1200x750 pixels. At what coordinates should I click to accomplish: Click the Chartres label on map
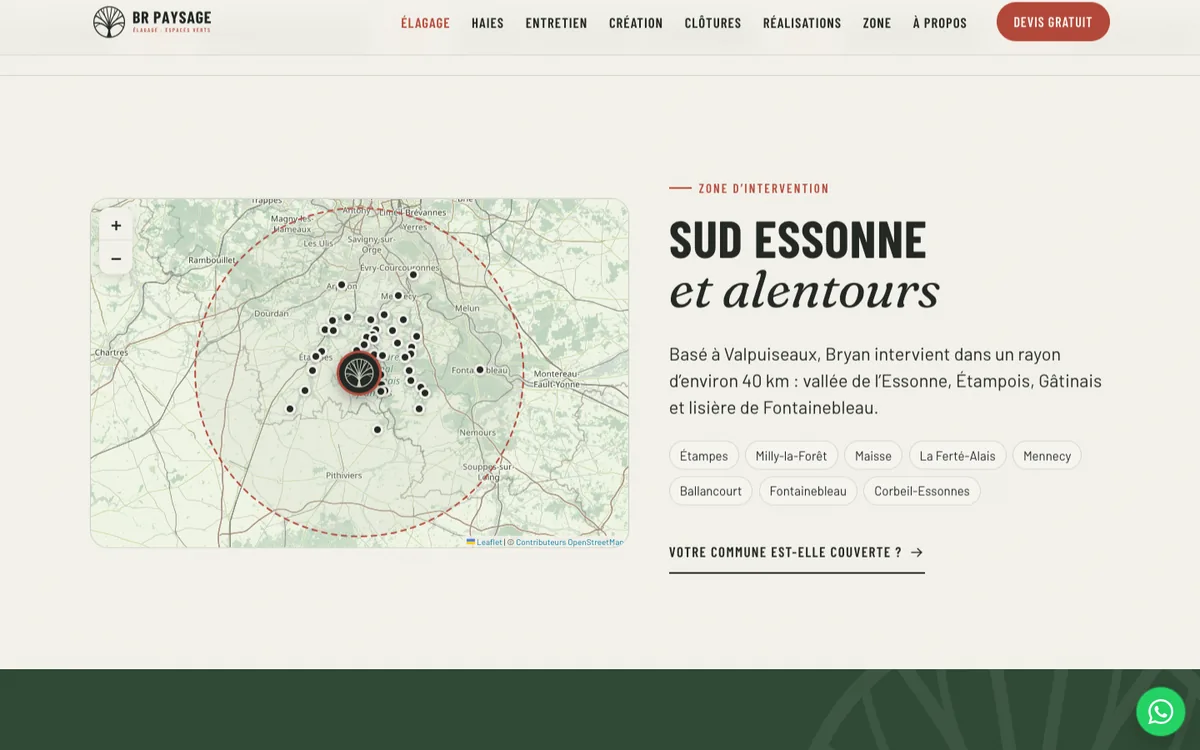(x=111, y=352)
